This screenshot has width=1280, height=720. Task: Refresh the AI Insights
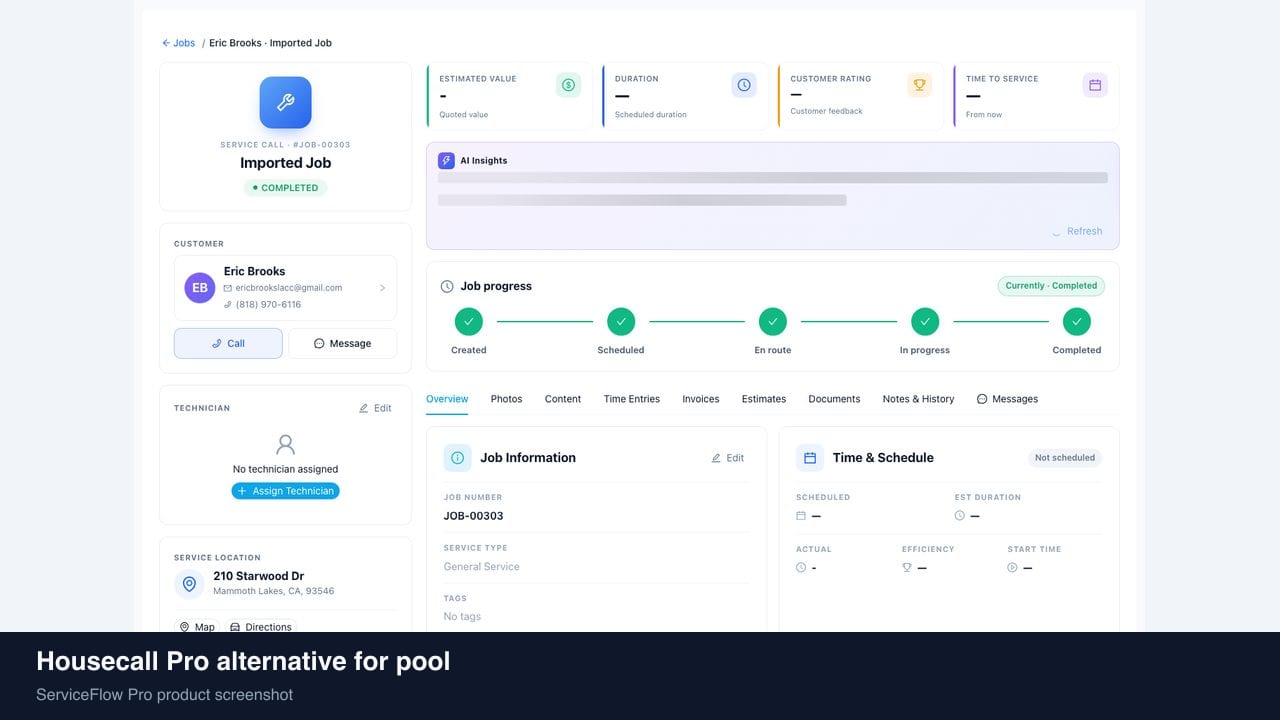[x=1077, y=231]
